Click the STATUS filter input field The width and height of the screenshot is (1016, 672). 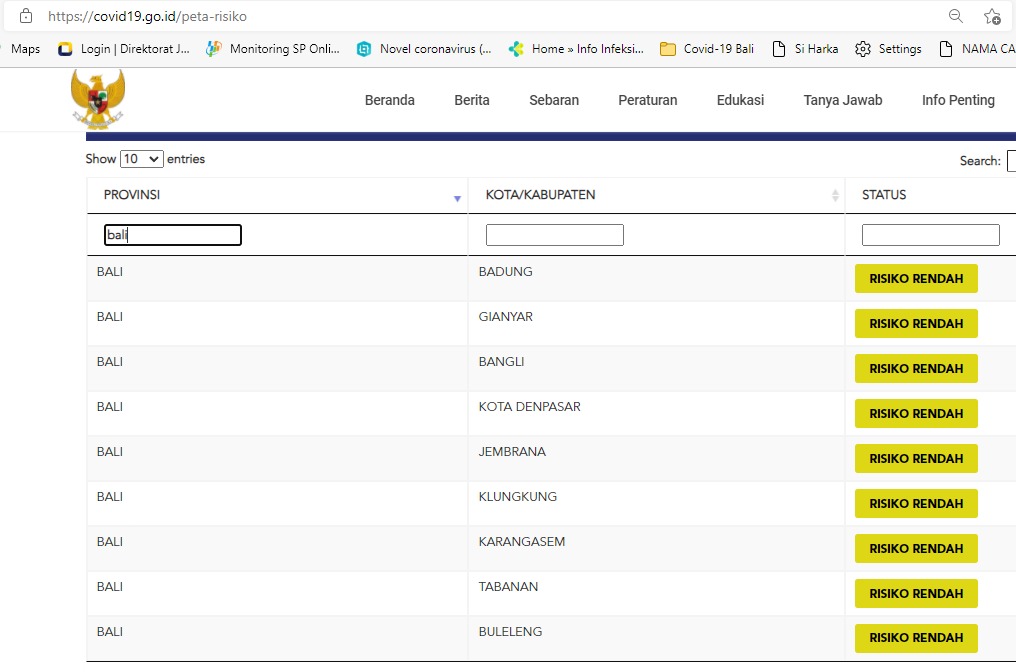click(x=930, y=235)
